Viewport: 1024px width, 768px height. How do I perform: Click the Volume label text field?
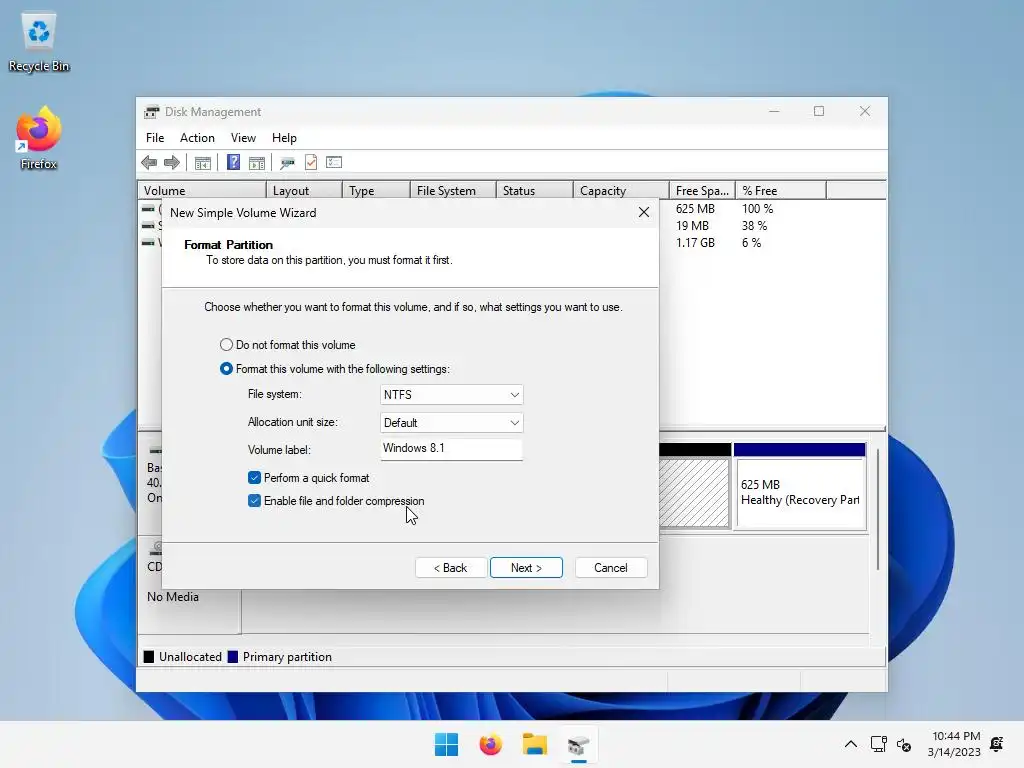tap(451, 449)
